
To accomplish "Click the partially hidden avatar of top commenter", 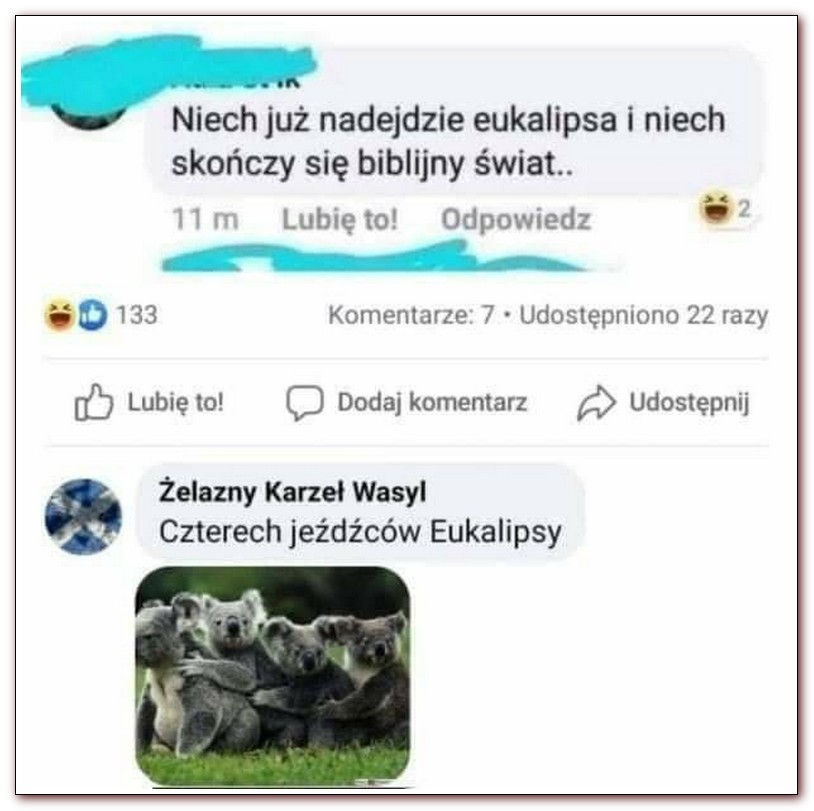I will pos(89,115).
